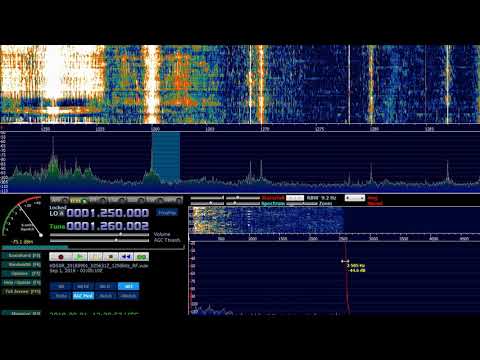The height and width of the screenshot is (360, 480).
Task: Click the 1270 mark on RF frequency scale
Action: (x=264, y=129)
